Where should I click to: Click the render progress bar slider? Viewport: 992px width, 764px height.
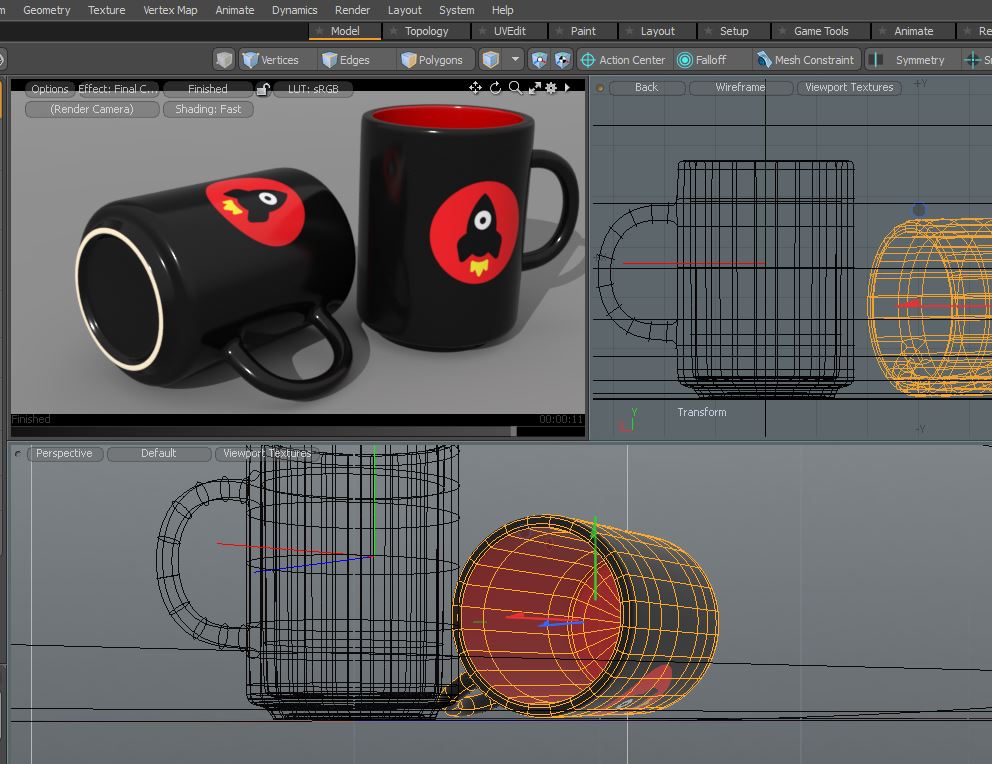[514, 432]
